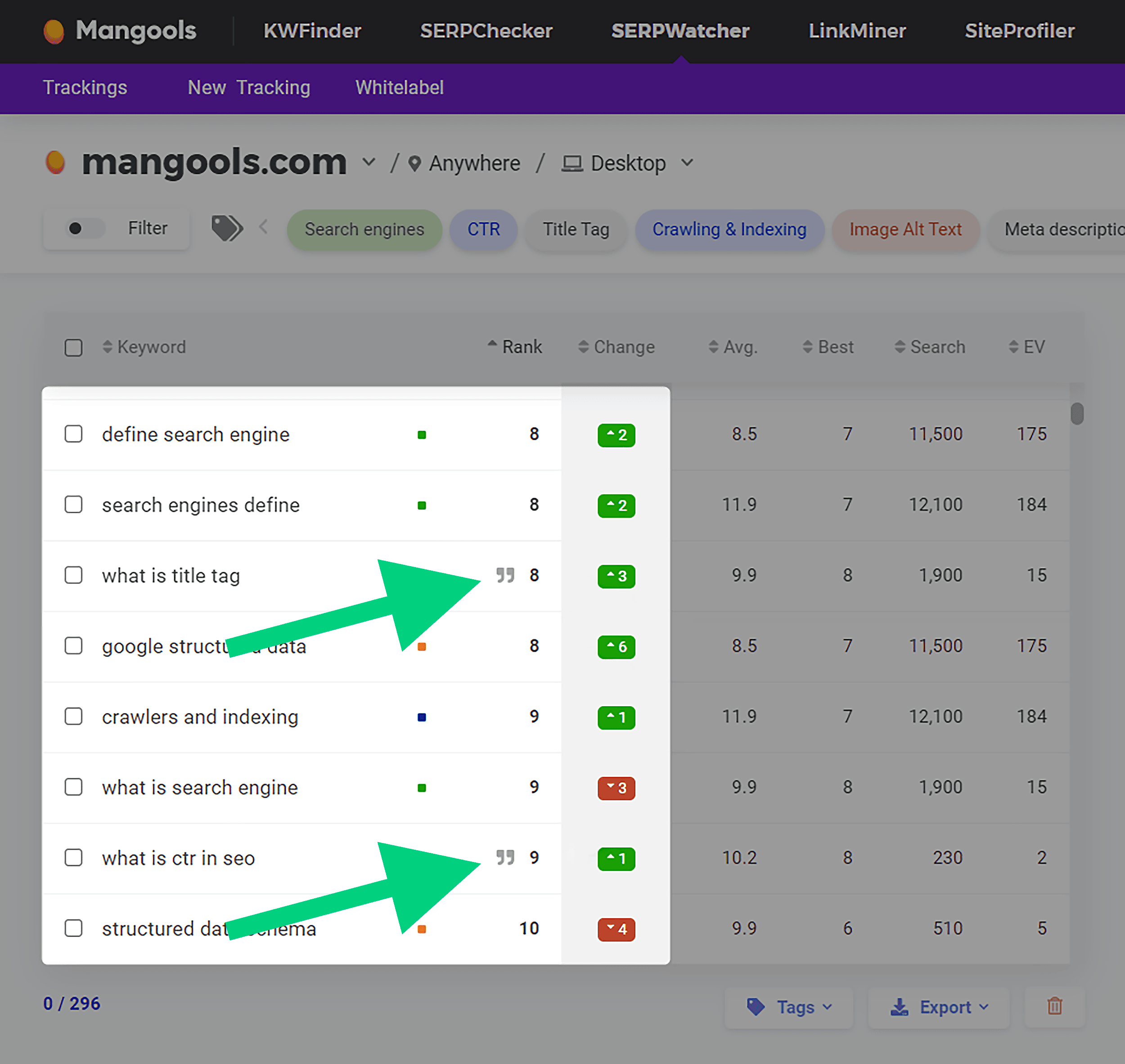Open the 'Desktop' device dropdown
The height and width of the screenshot is (1064, 1125).
[687, 163]
